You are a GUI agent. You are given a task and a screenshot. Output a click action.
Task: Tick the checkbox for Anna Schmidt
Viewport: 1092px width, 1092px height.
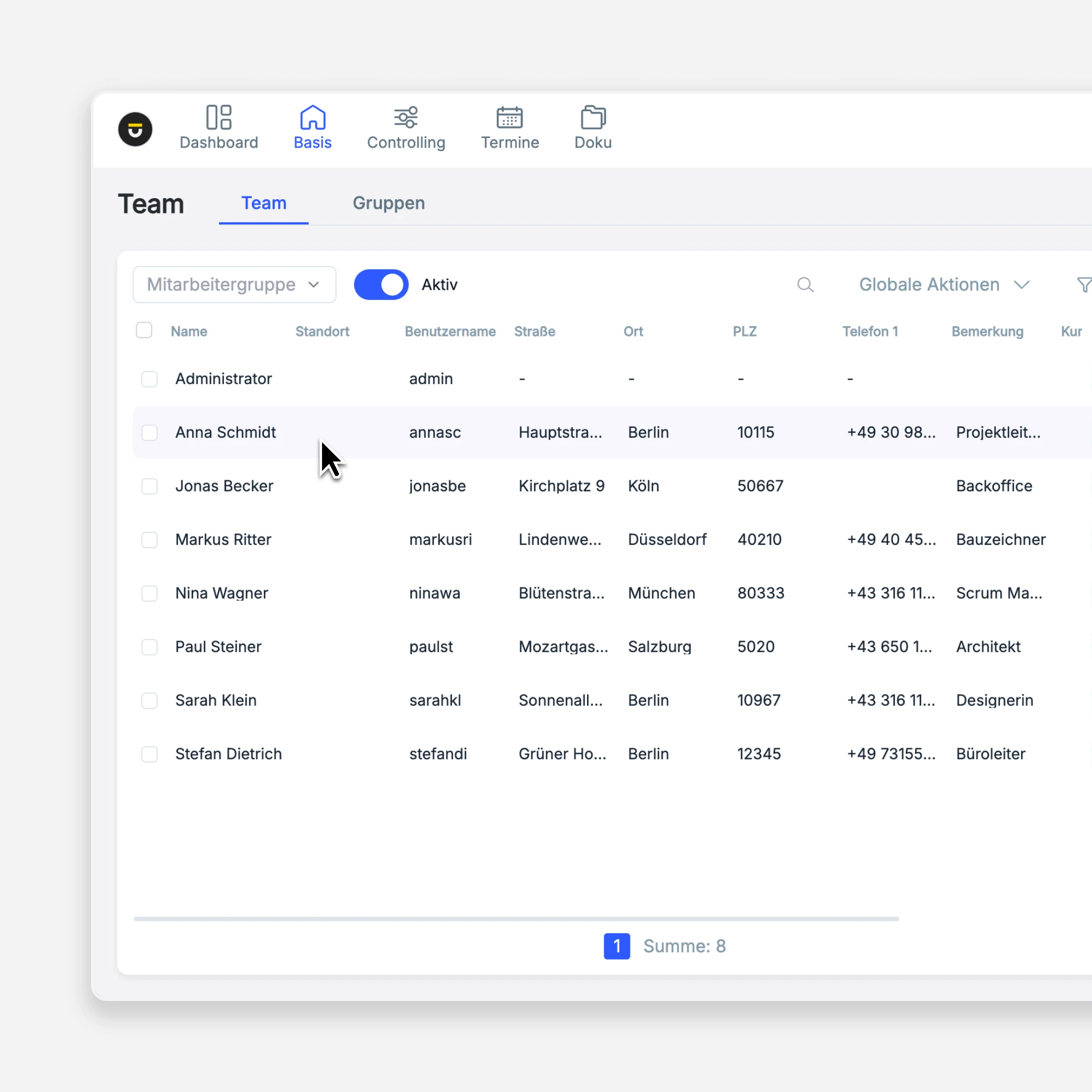[149, 433]
